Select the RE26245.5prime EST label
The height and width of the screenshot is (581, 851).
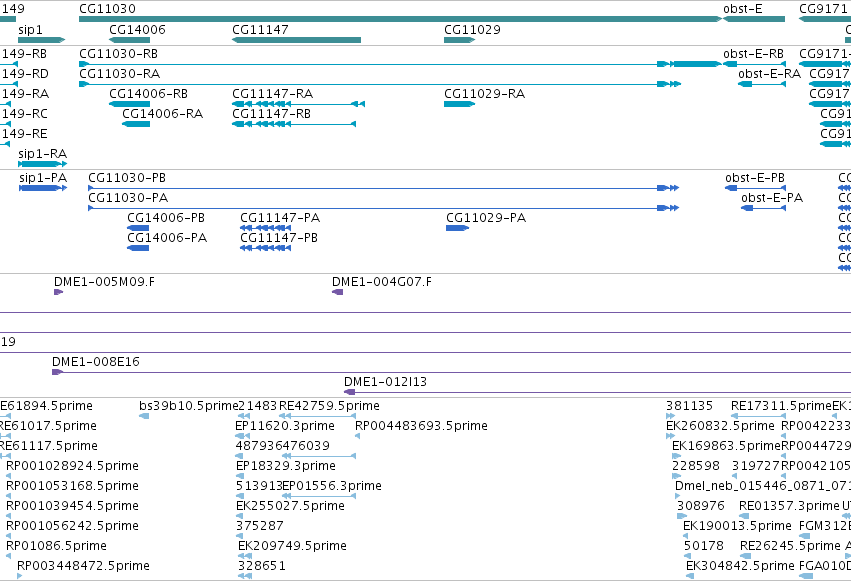790,546
